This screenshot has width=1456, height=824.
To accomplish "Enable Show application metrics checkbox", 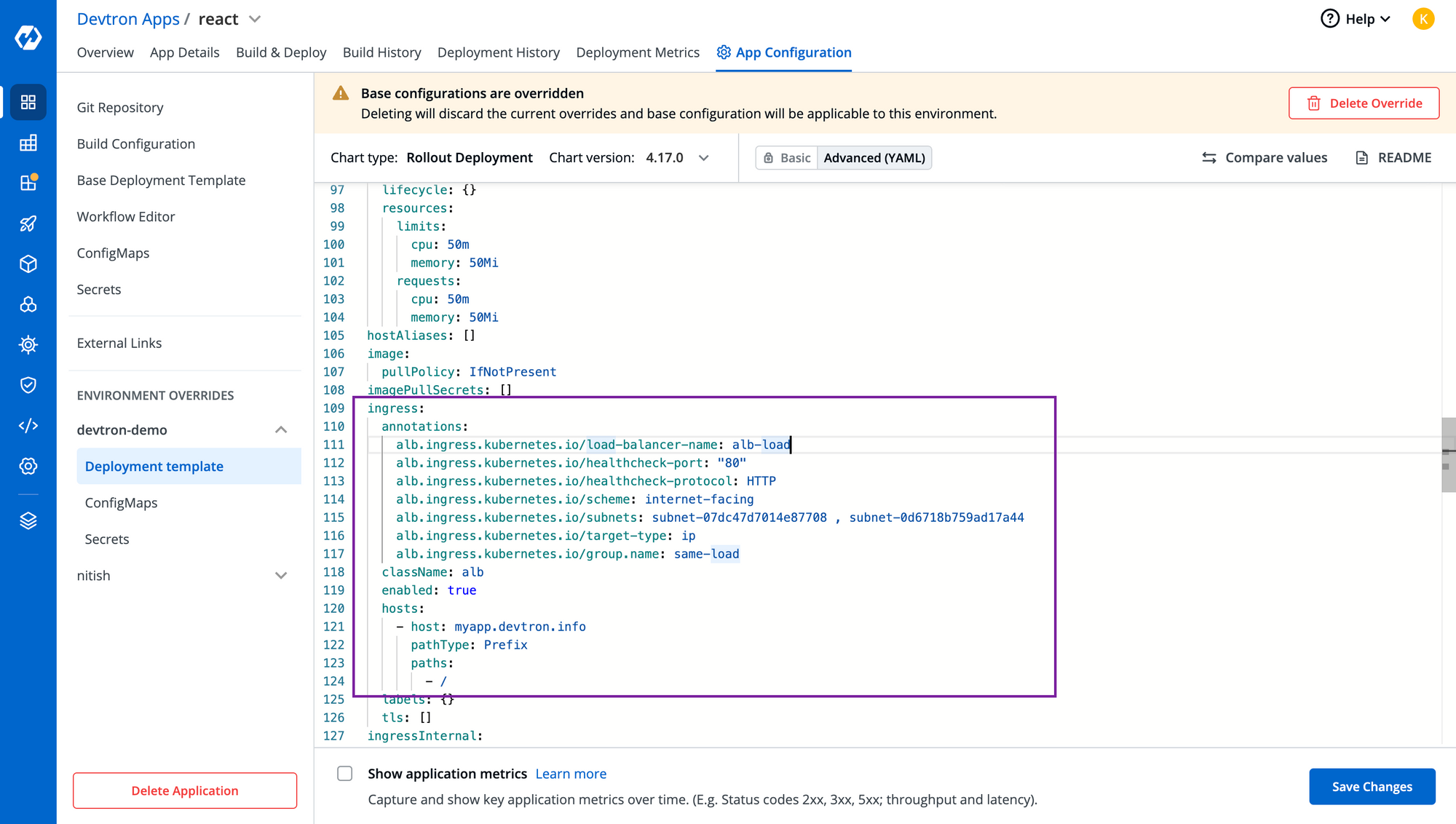I will 346,774.
